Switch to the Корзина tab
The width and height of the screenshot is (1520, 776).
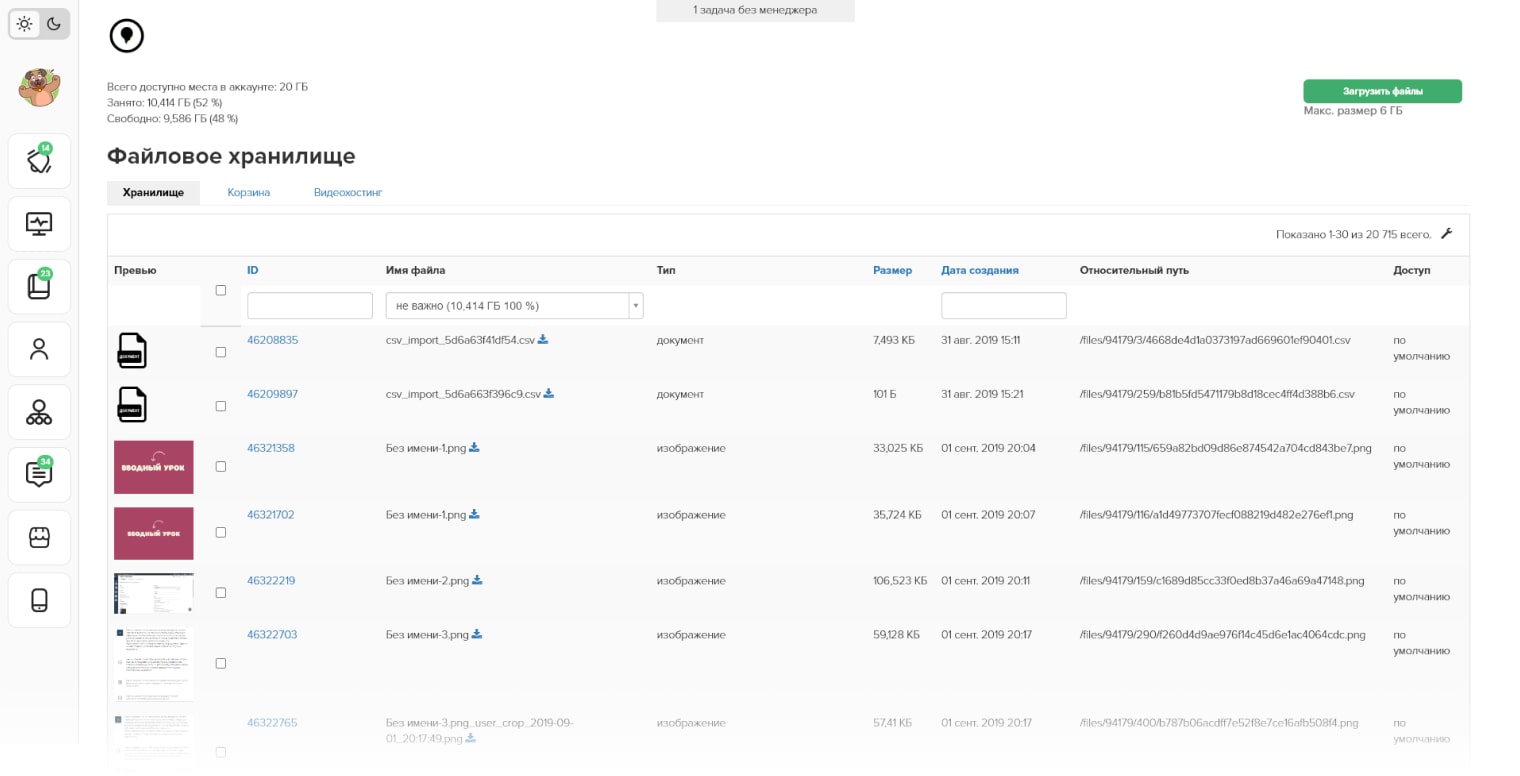click(248, 192)
